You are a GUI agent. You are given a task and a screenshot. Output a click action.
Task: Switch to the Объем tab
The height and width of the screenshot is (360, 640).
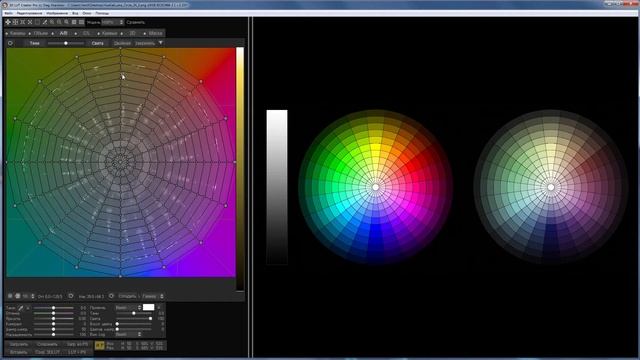pyautogui.click(x=40, y=33)
